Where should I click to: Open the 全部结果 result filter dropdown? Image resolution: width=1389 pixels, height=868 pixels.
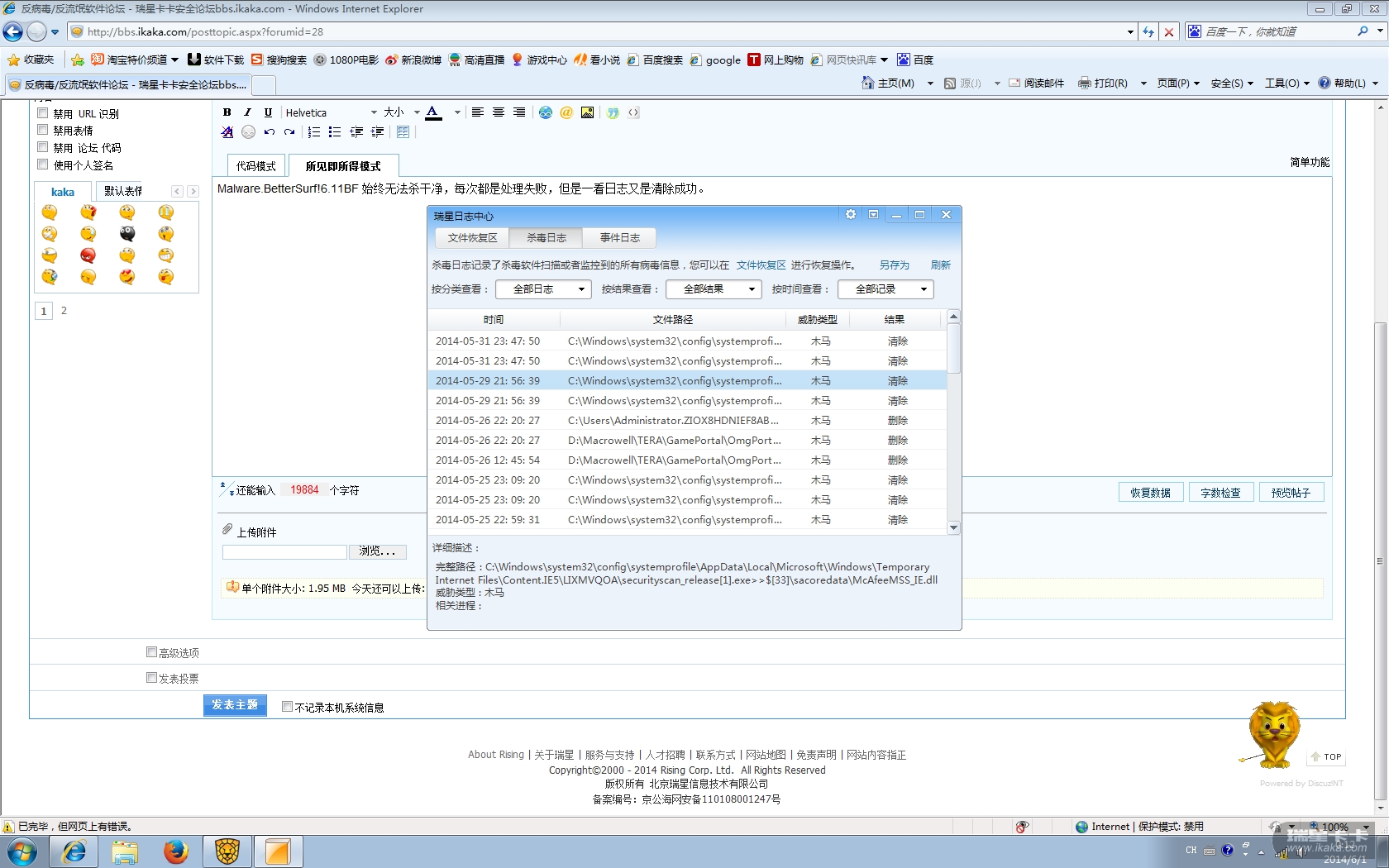[x=714, y=289]
